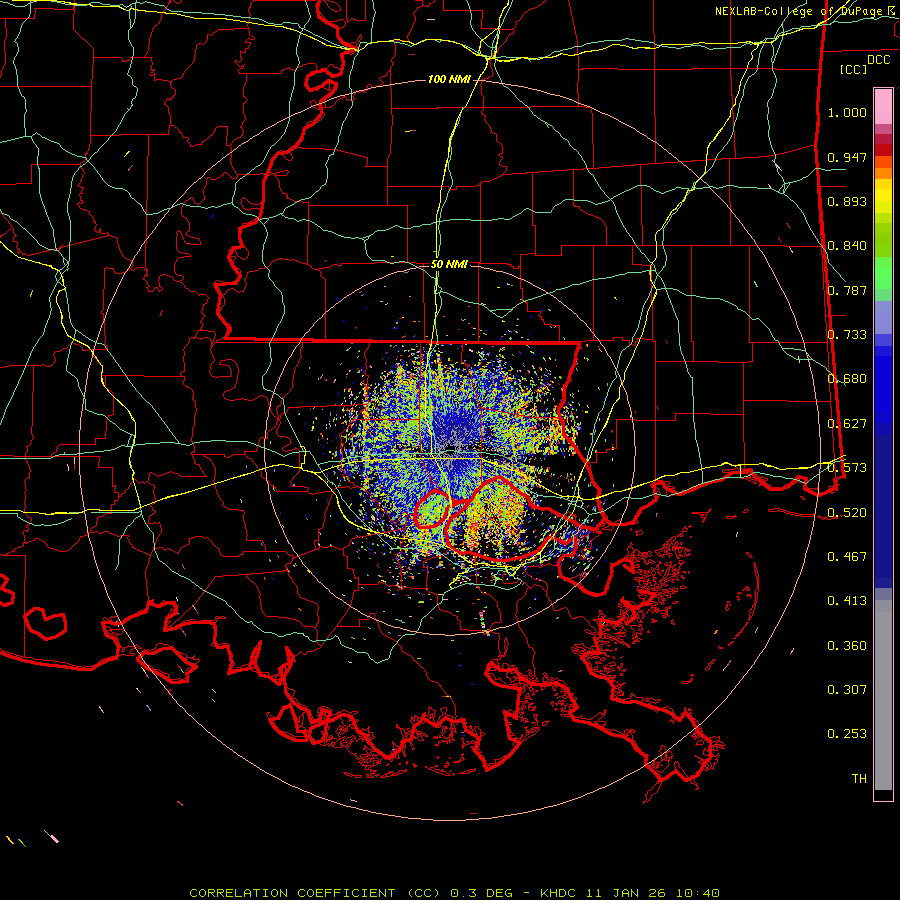Click the 0.893 legend value

pos(847,201)
